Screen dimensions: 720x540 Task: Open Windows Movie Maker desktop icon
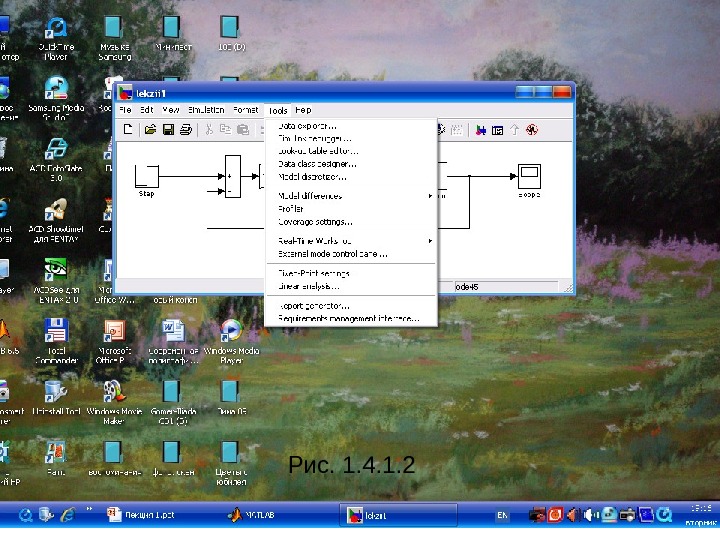coord(113,402)
